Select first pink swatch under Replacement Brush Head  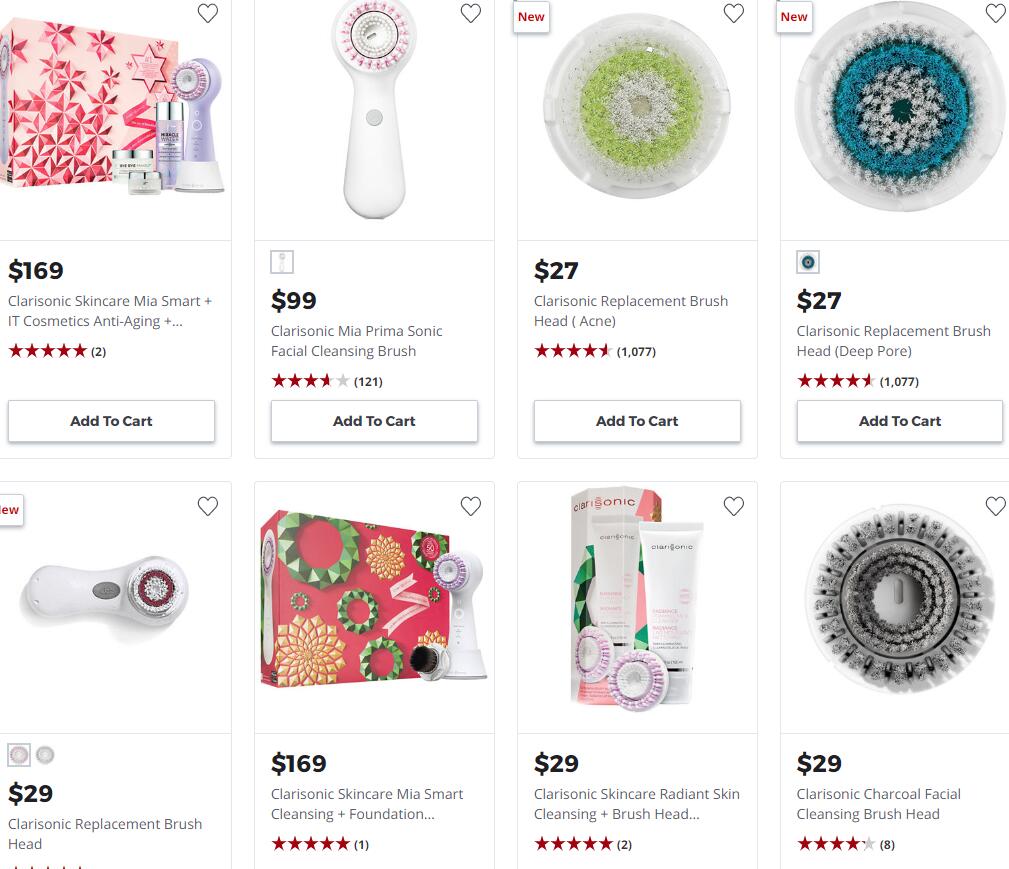tap(19, 755)
